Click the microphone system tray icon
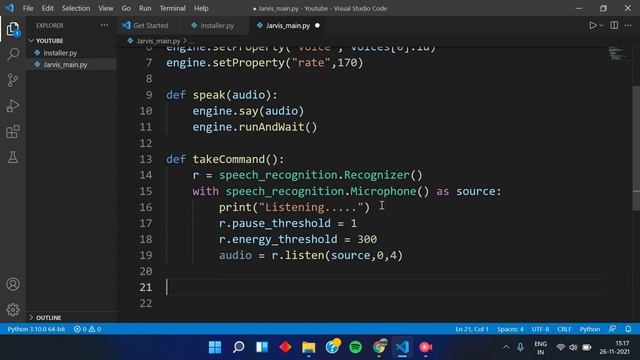The height and width of the screenshot is (360, 640). click(520, 347)
